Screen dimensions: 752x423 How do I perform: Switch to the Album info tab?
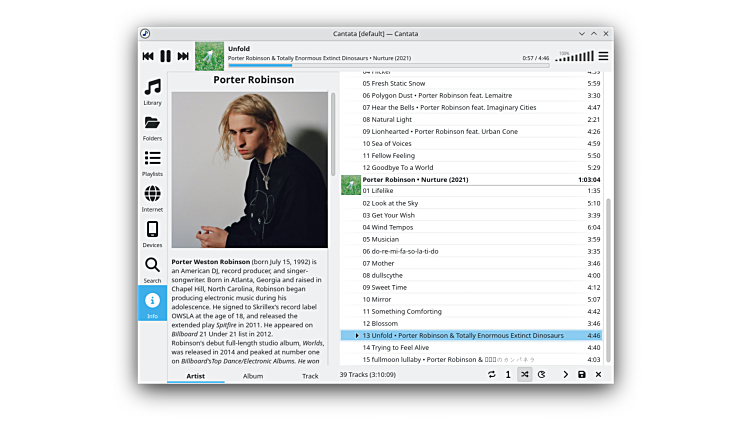tap(253, 376)
